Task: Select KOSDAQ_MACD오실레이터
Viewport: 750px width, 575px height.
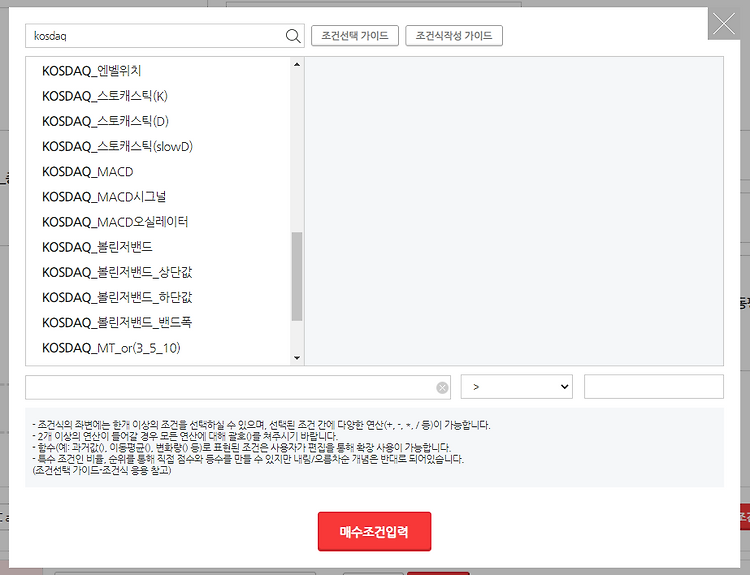Action: point(115,222)
